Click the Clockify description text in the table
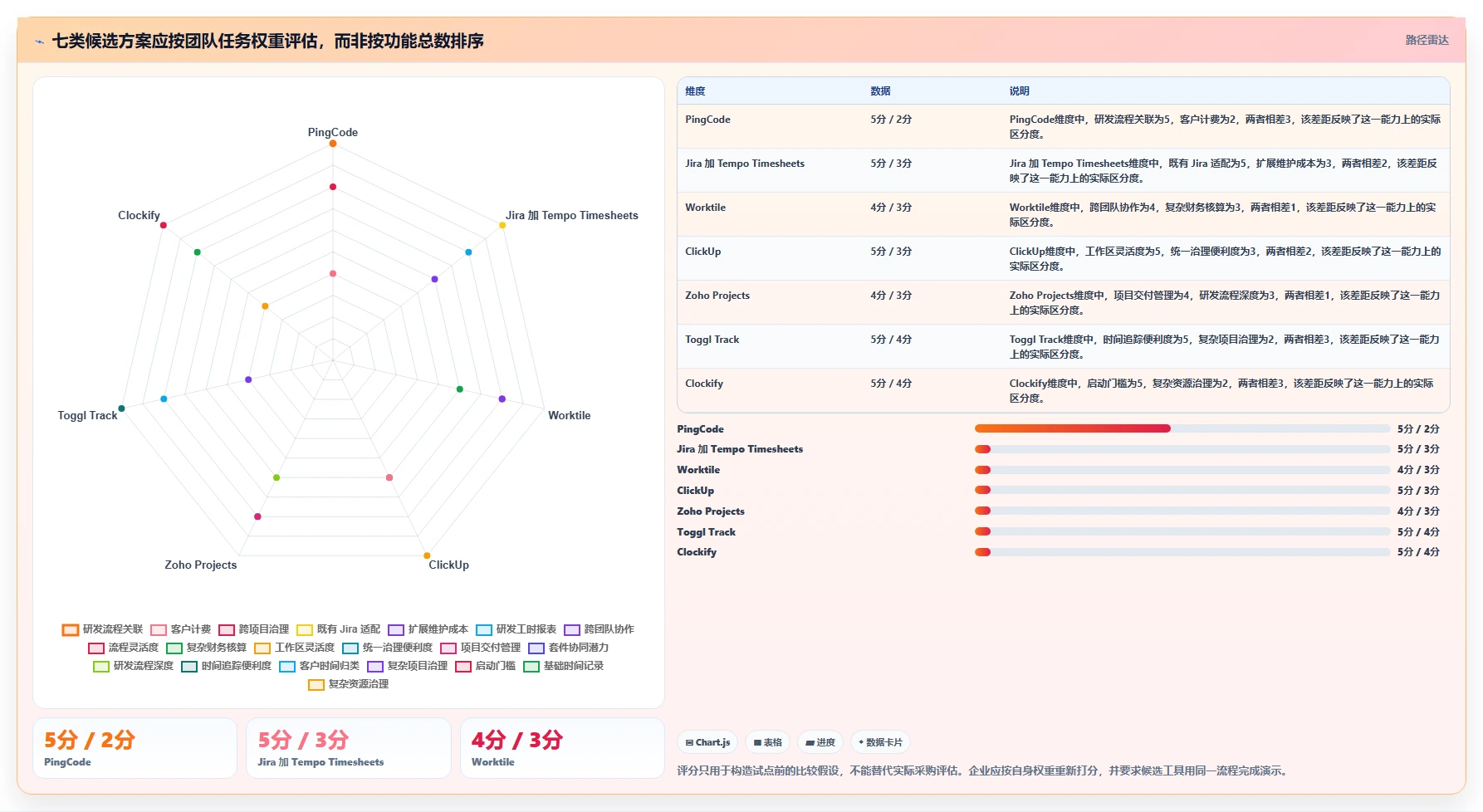The image size is (1483, 812). point(1221,391)
